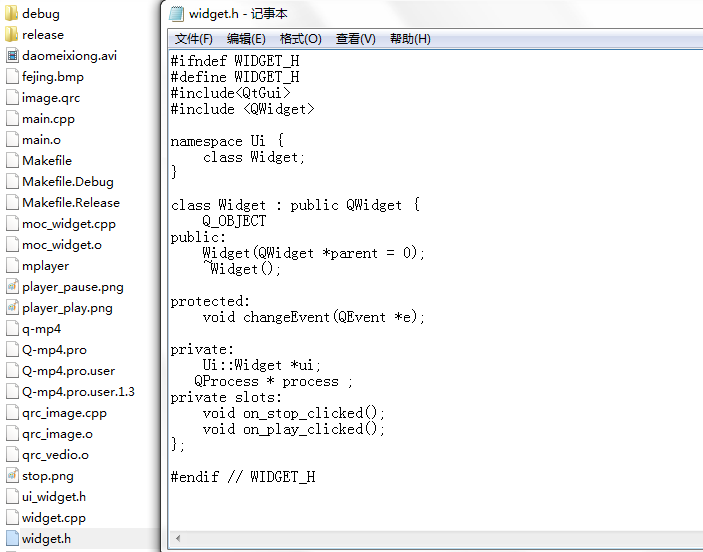The width and height of the screenshot is (703, 552).
Task: Select the file name Q-mp4.pro.user
Action: (x=69, y=371)
